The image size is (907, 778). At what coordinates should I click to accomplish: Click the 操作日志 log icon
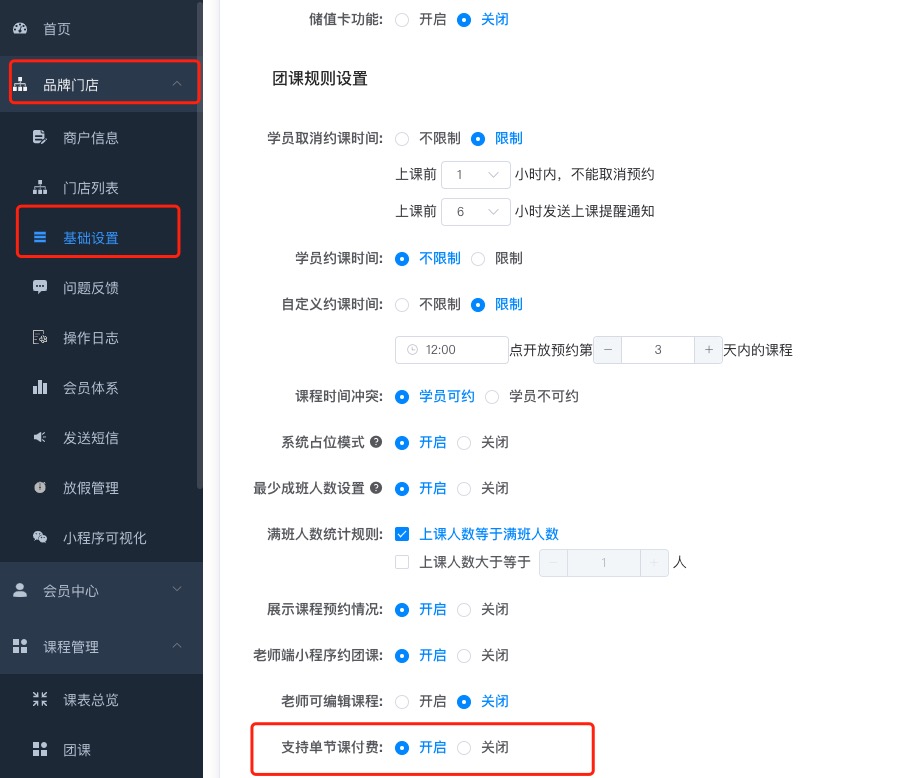pyautogui.click(x=40, y=338)
